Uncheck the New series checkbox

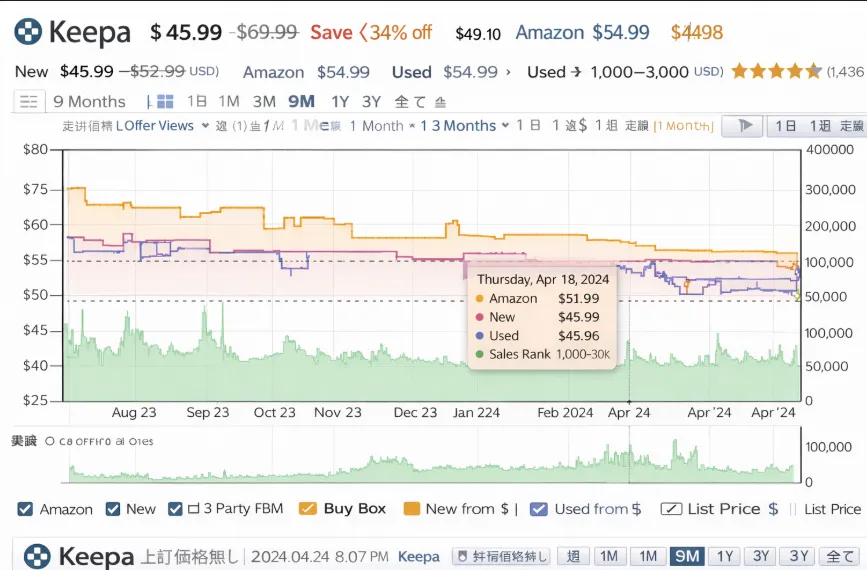tap(113, 509)
